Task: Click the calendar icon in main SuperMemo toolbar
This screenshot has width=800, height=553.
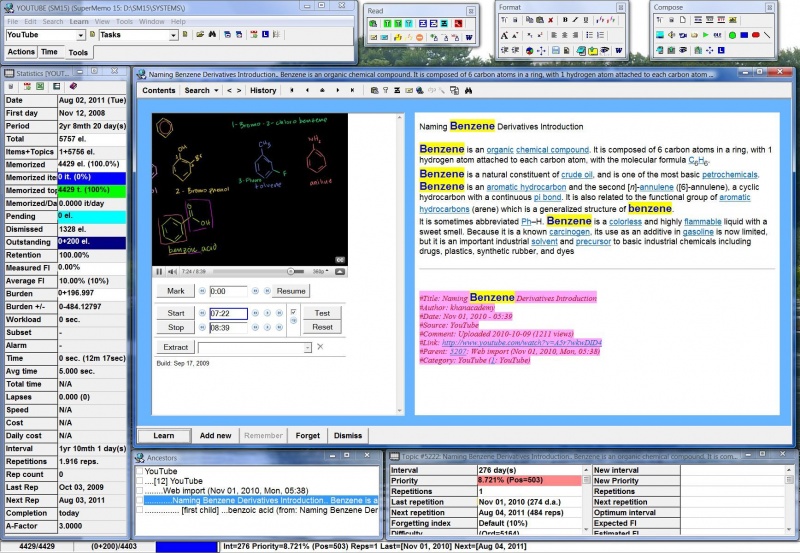Action: [x=254, y=35]
